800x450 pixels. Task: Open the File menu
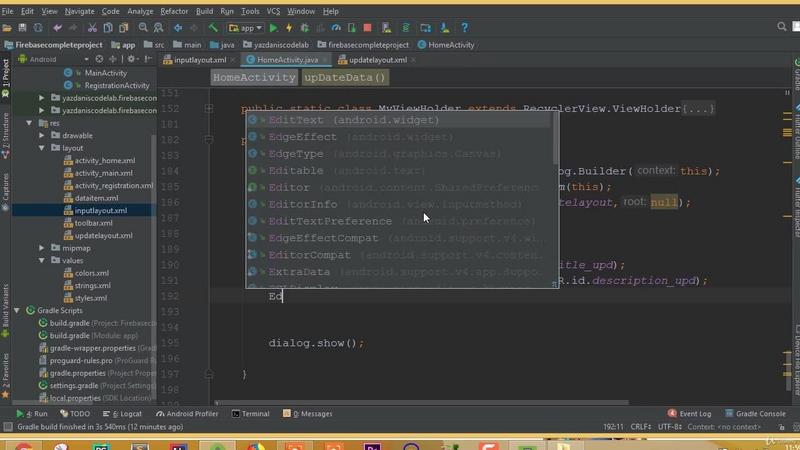click(x=8, y=11)
